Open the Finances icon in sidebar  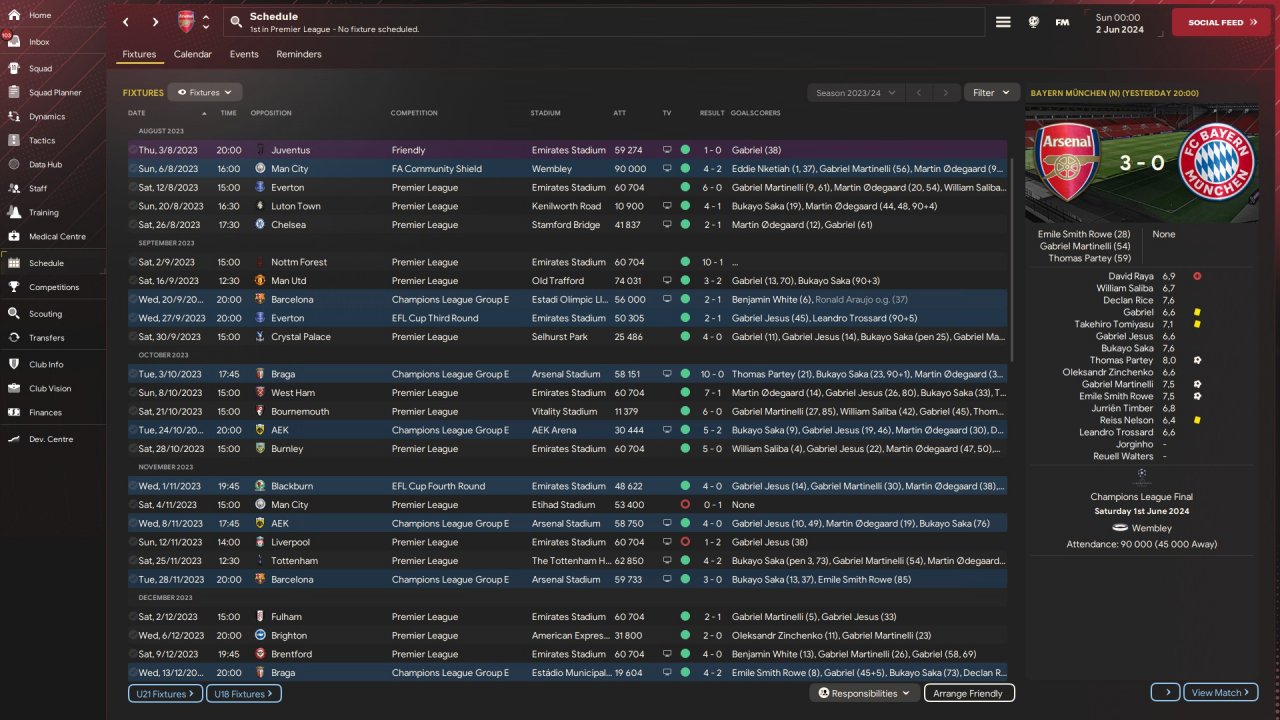coord(14,412)
